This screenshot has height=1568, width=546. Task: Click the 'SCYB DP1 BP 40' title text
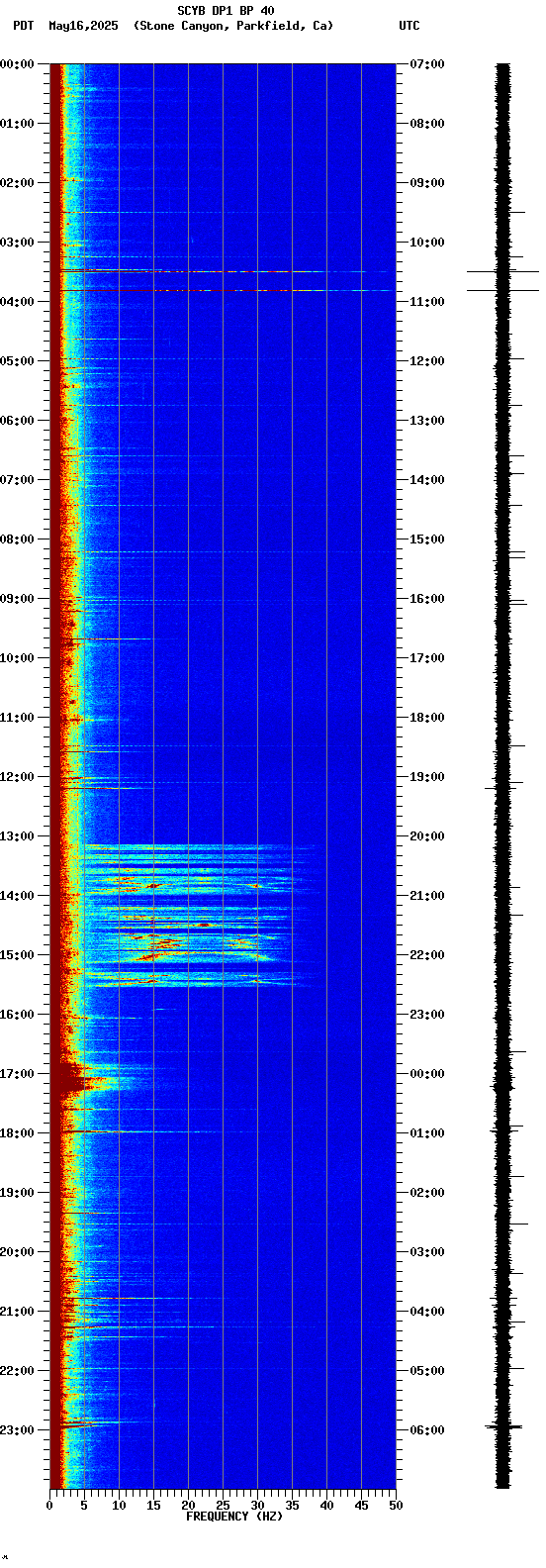click(x=226, y=11)
